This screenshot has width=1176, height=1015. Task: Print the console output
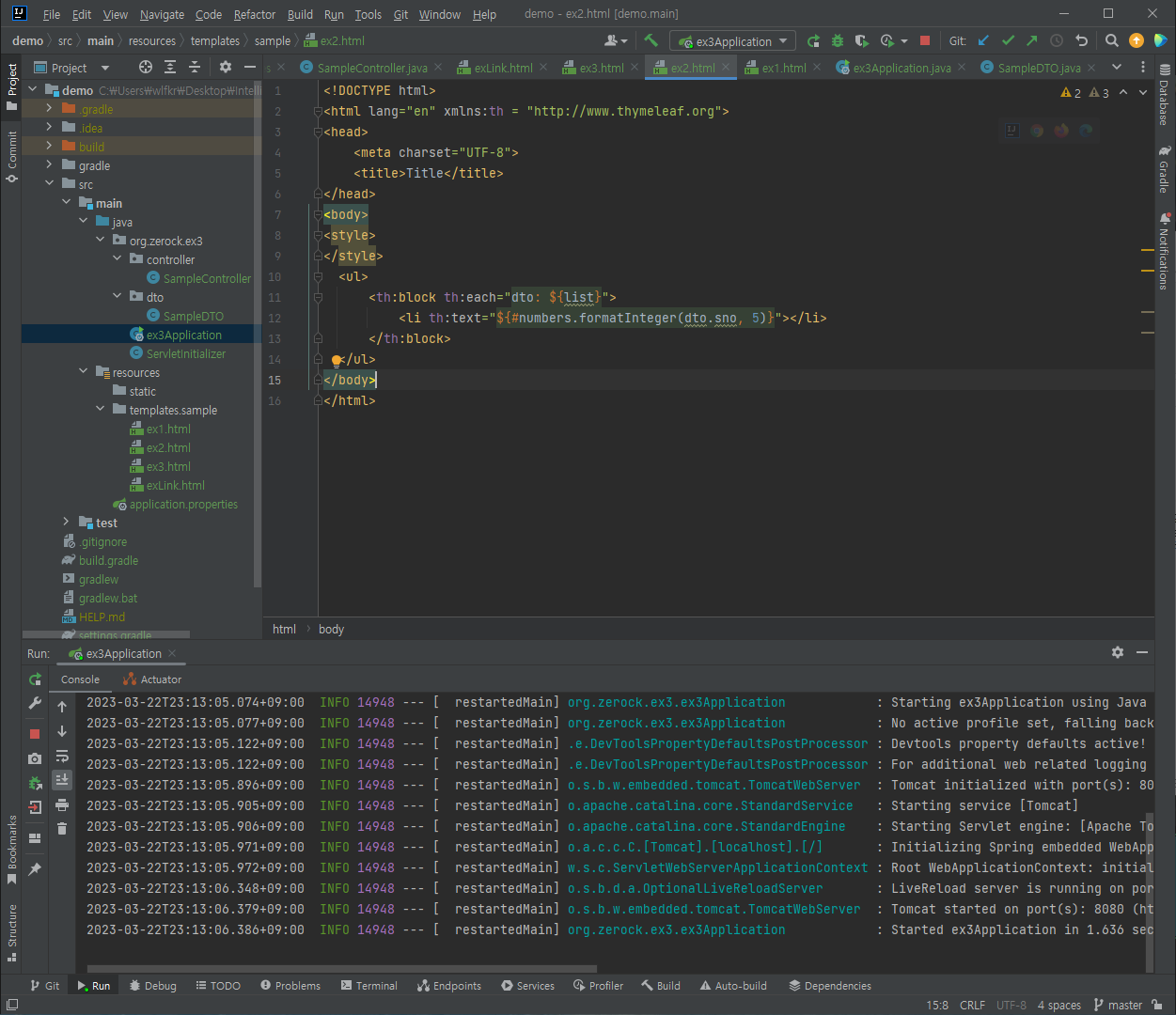click(x=62, y=804)
